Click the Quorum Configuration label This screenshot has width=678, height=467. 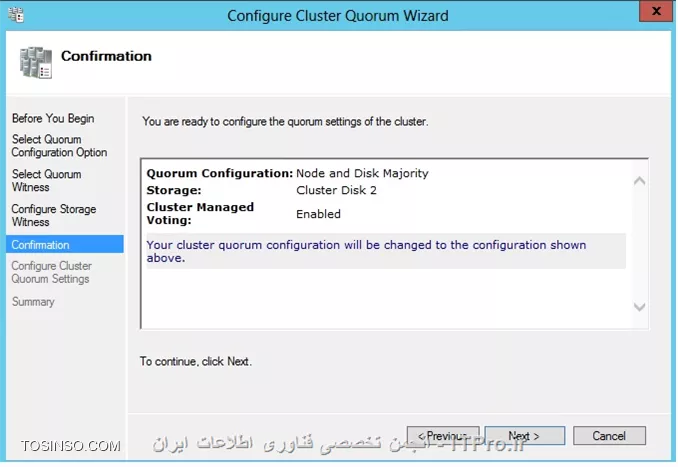220,173
